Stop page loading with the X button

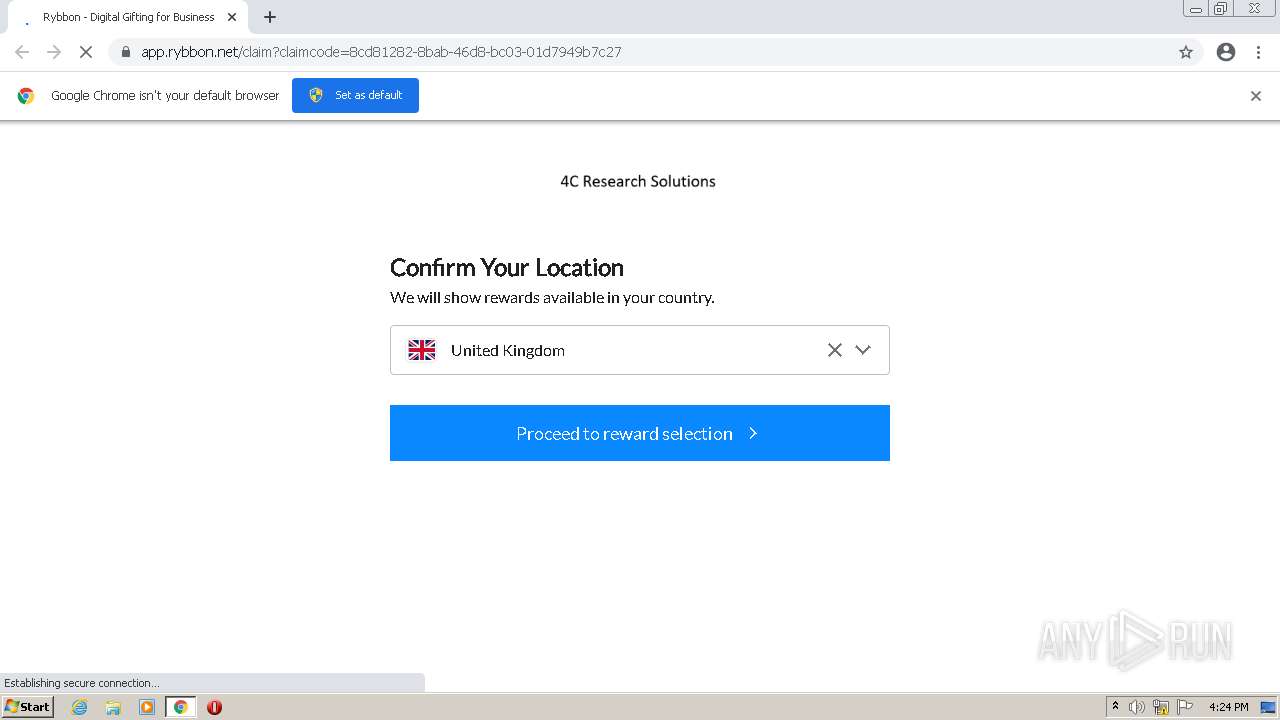[86, 52]
